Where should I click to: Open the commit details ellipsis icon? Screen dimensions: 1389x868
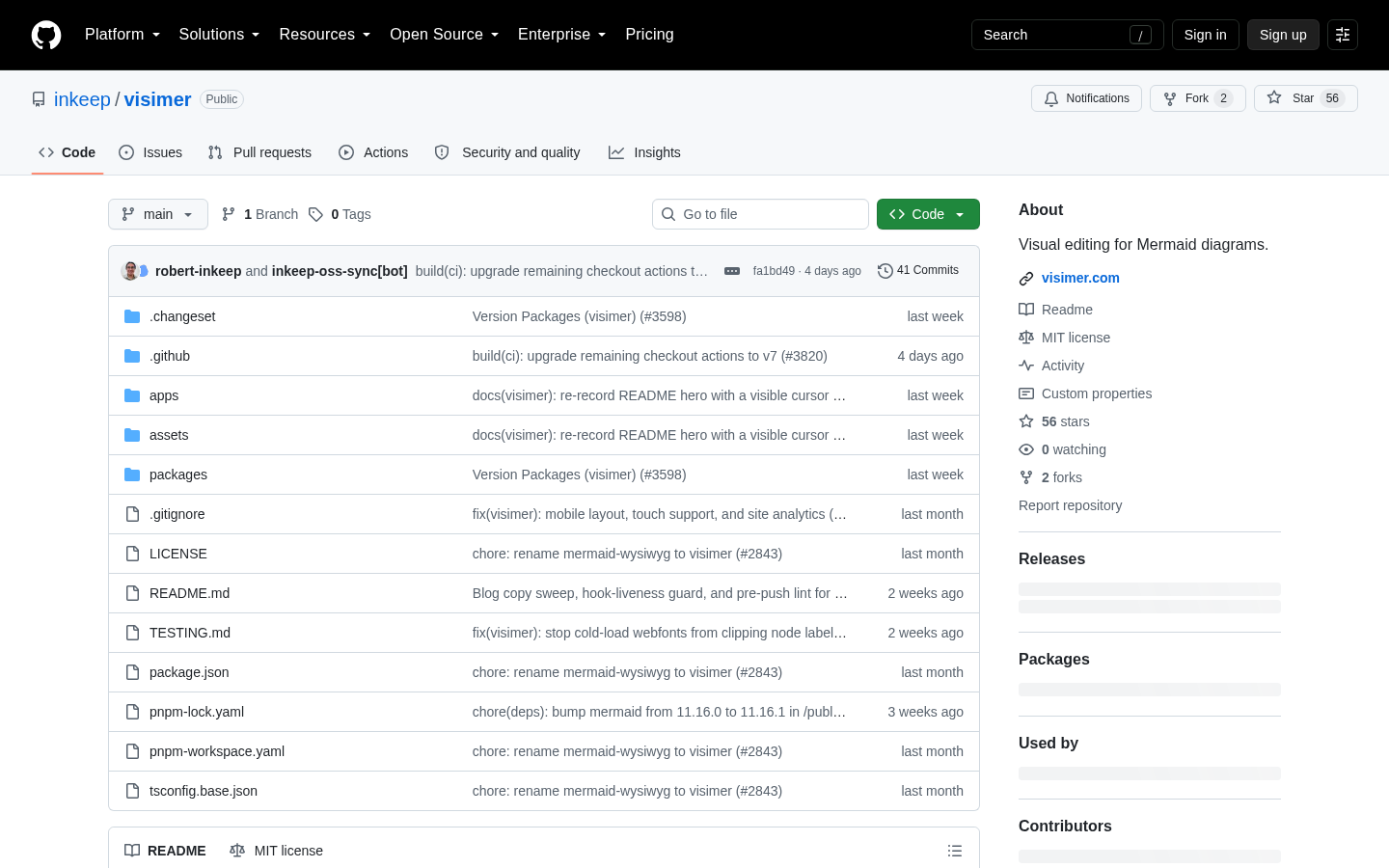point(732,271)
